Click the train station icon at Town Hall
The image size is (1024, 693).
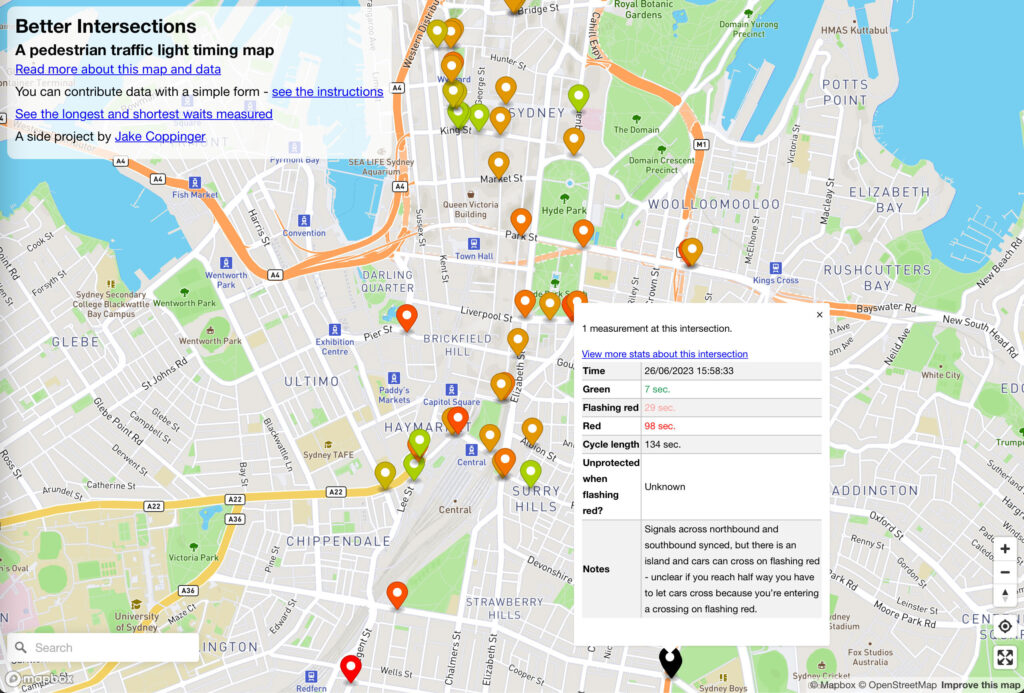pyautogui.click(x=473, y=243)
